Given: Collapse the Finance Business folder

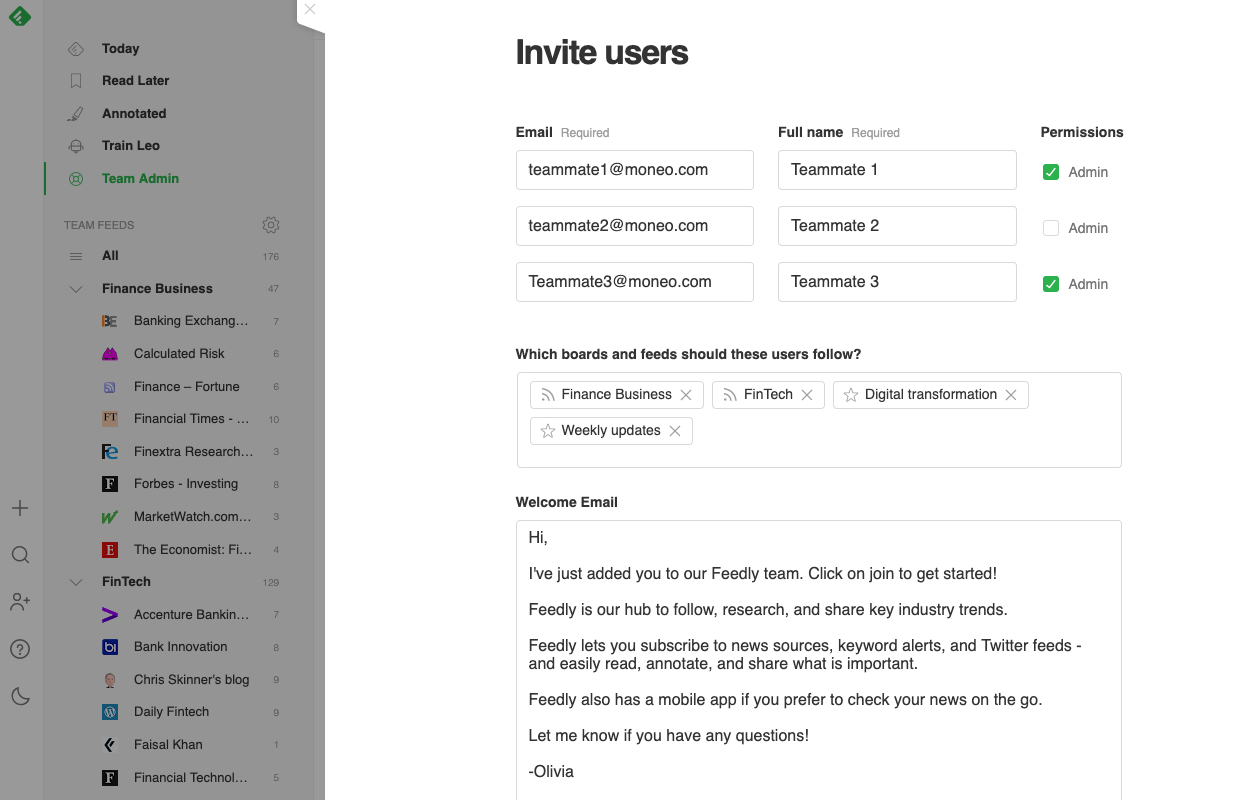Looking at the screenshot, I should (x=76, y=289).
